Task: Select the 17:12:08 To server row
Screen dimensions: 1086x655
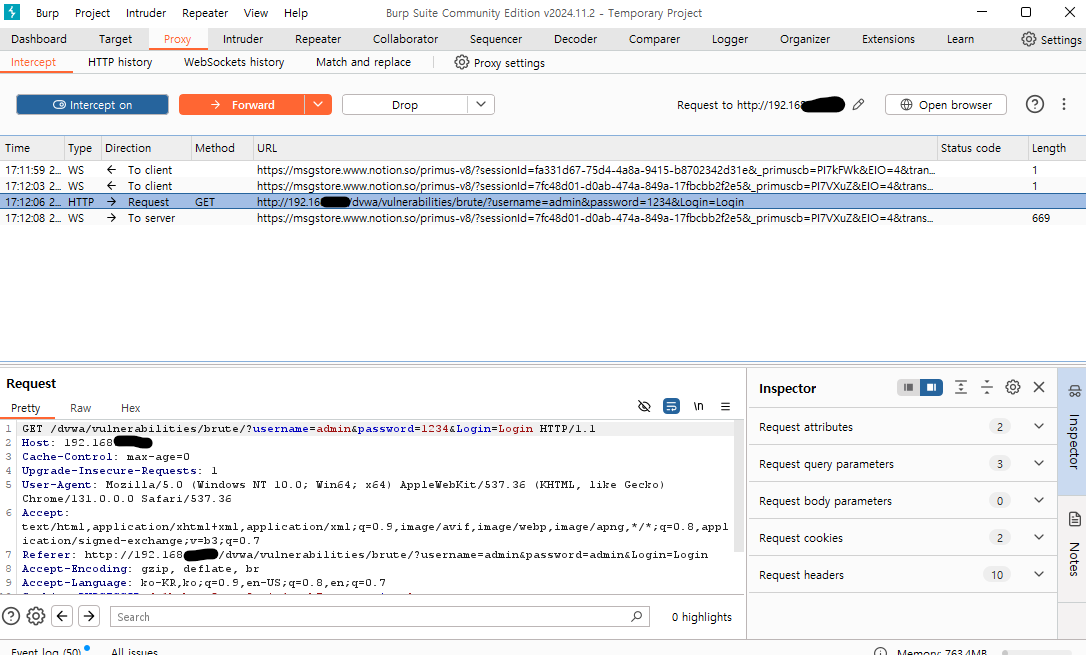Action: pyautogui.click(x=543, y=218)
